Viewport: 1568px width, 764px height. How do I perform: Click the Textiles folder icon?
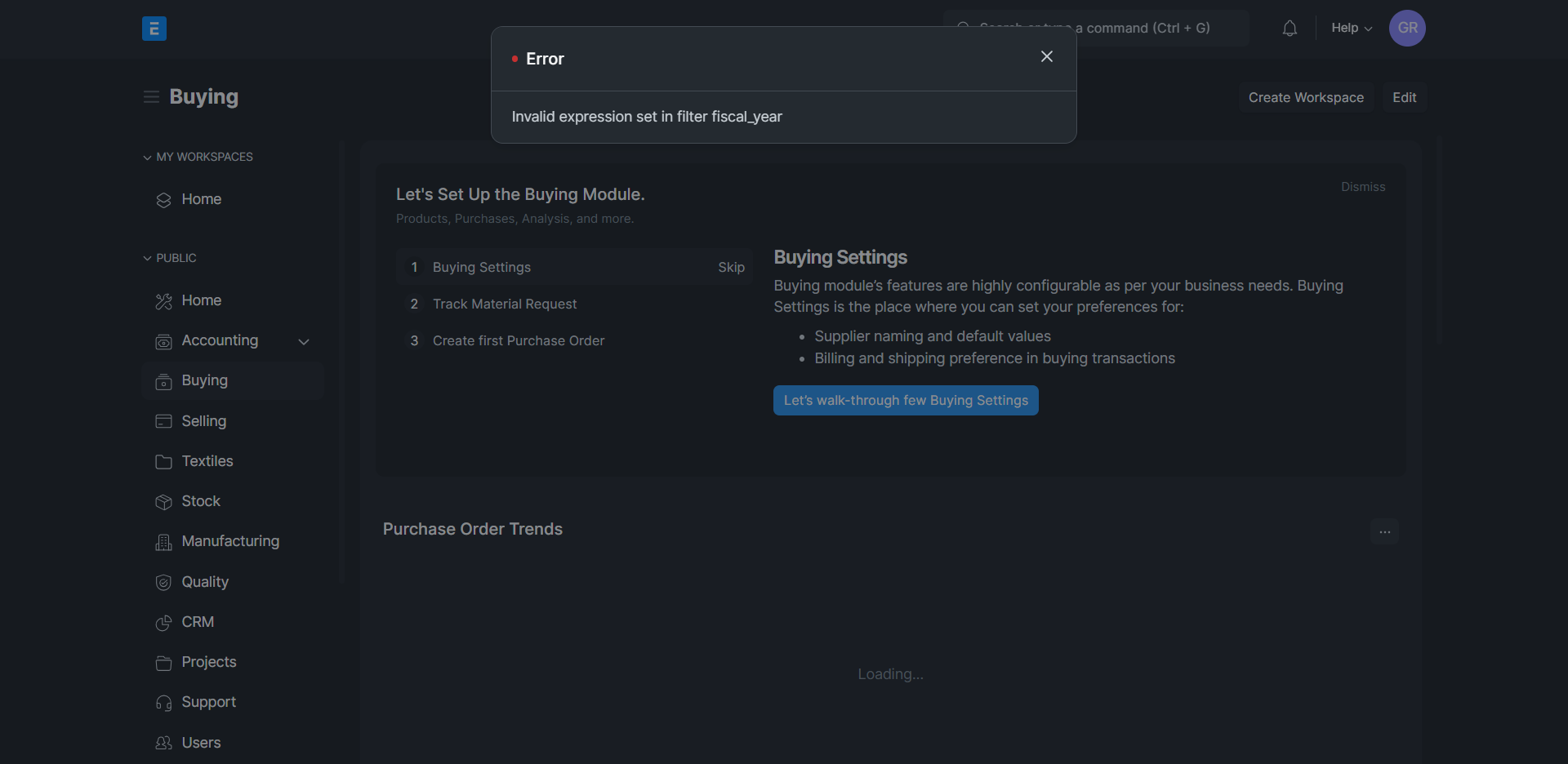pyautogui.click(x=163, y=462)
